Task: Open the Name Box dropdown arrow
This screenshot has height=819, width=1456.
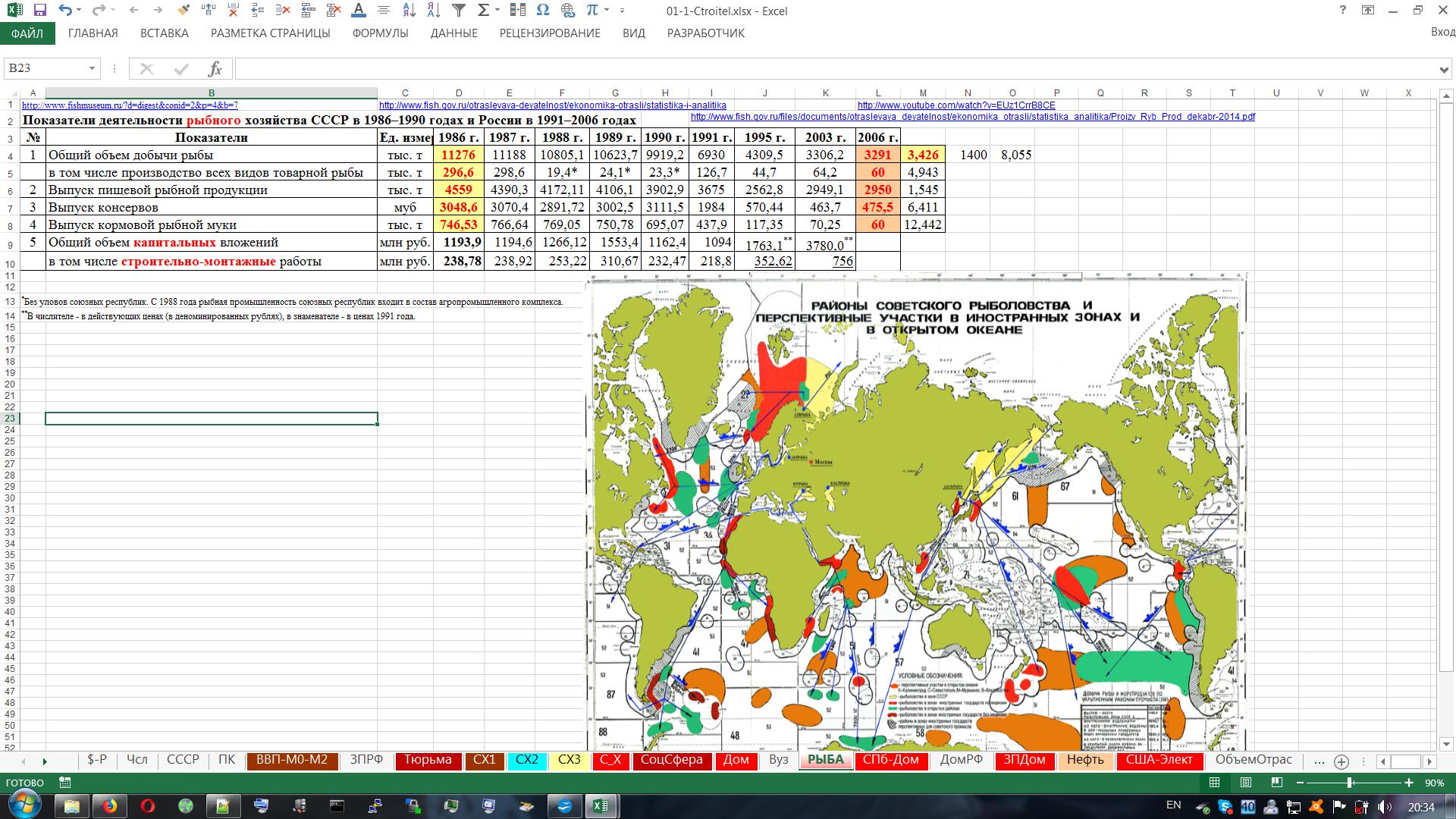Action: coord(92,69)
